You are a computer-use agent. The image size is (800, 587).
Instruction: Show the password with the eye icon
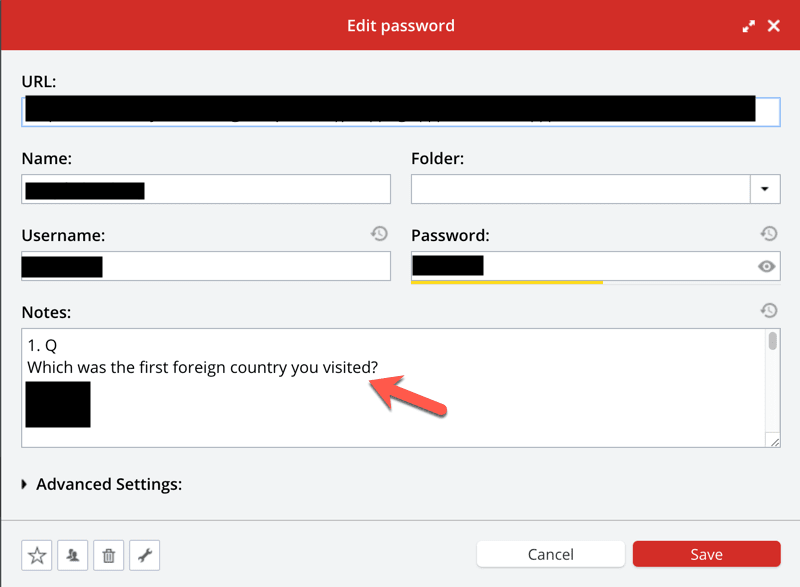[767, 266]
